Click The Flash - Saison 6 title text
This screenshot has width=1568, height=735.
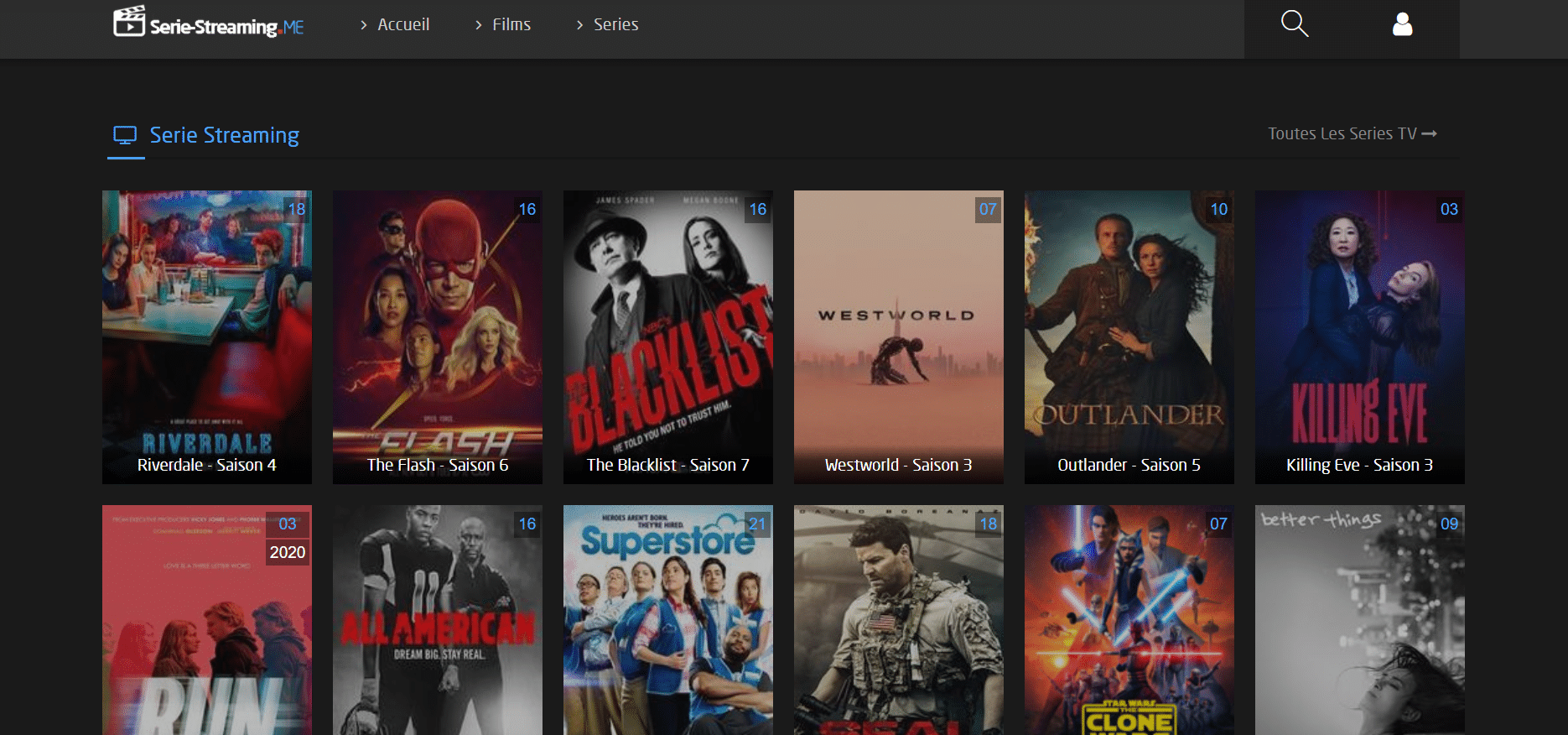[438, 465]
